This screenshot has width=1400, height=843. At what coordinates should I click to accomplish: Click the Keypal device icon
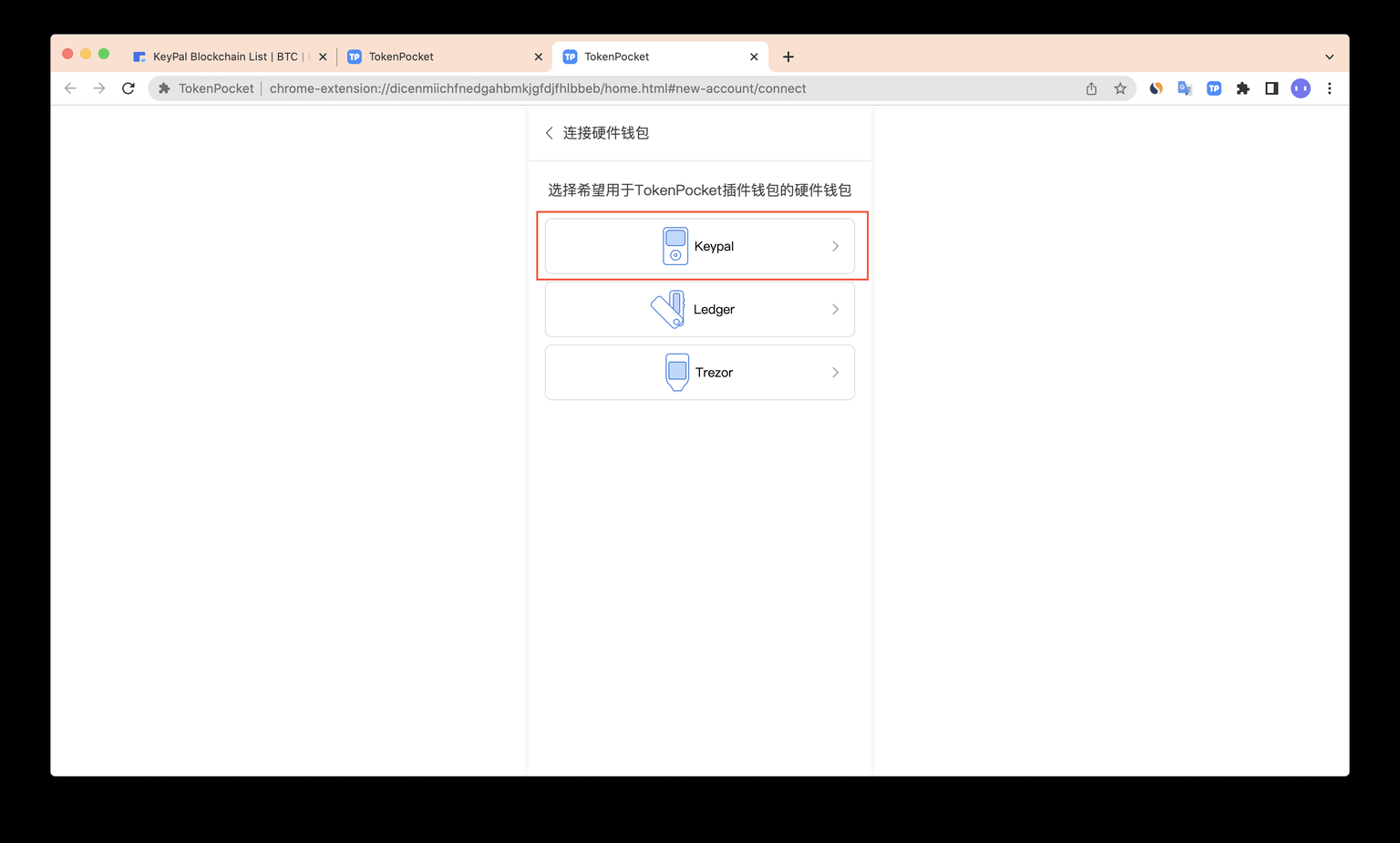click(675, 246)
